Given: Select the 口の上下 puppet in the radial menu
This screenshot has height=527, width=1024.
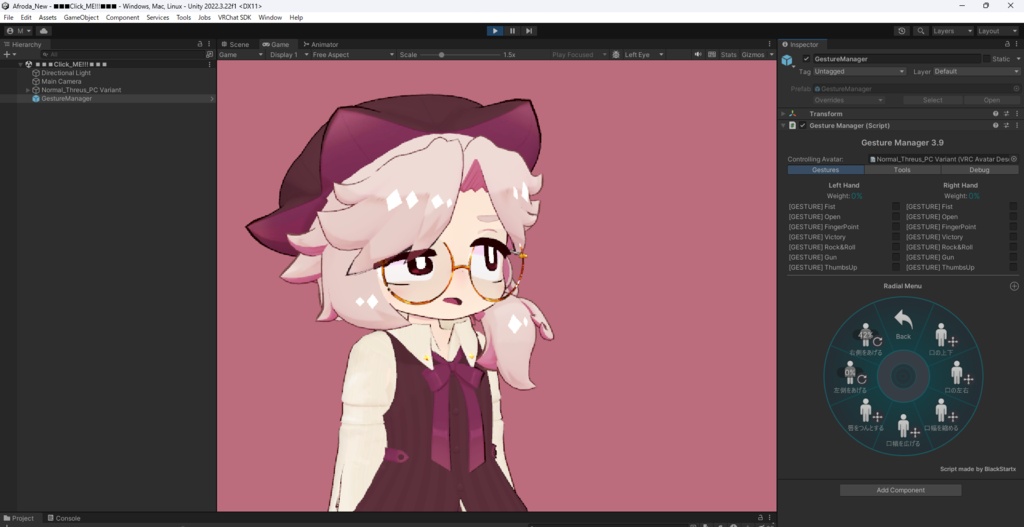Looking at the screenshot, I should (x=941, y=340).
